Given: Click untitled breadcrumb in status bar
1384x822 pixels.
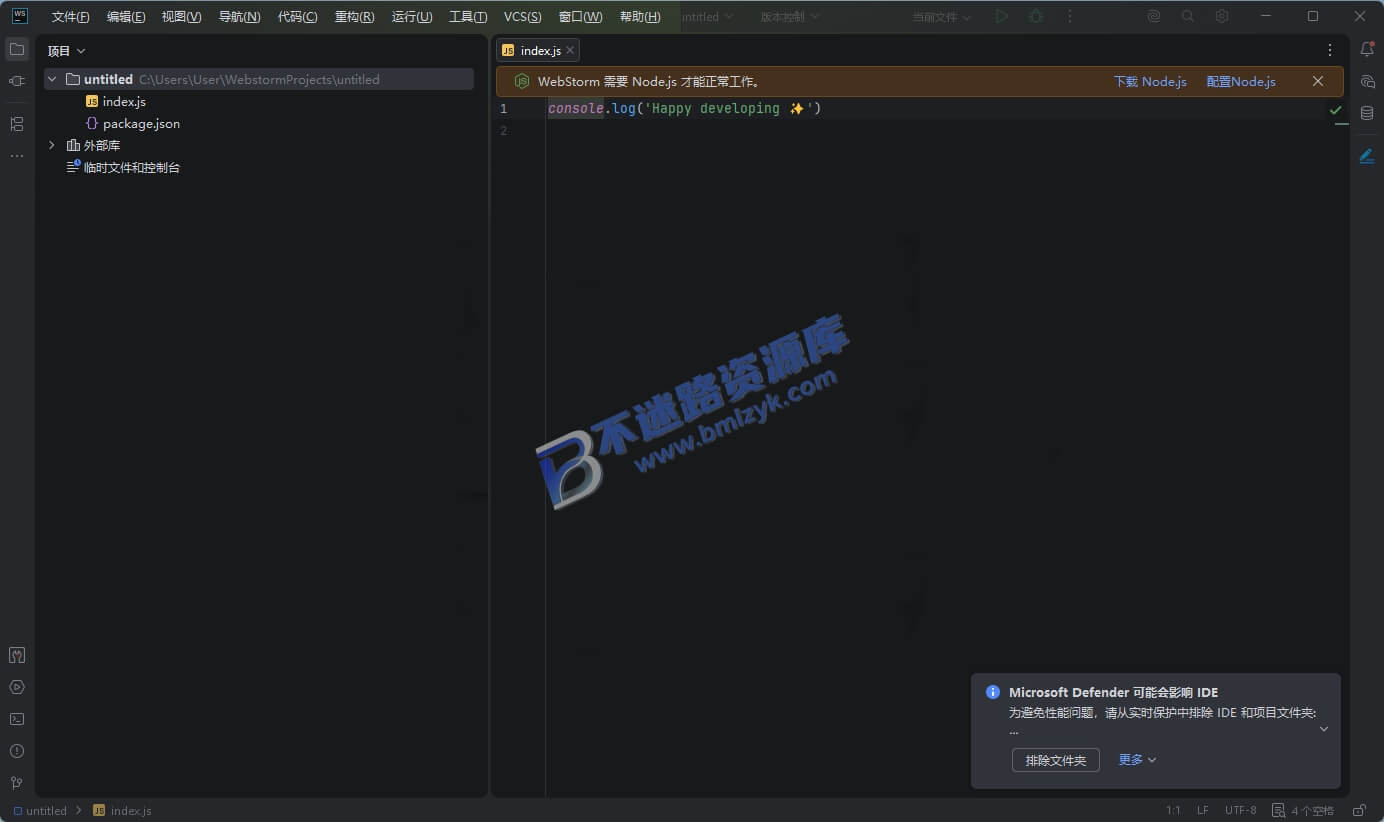Looking at the screenshot, I should click(40, 811).
